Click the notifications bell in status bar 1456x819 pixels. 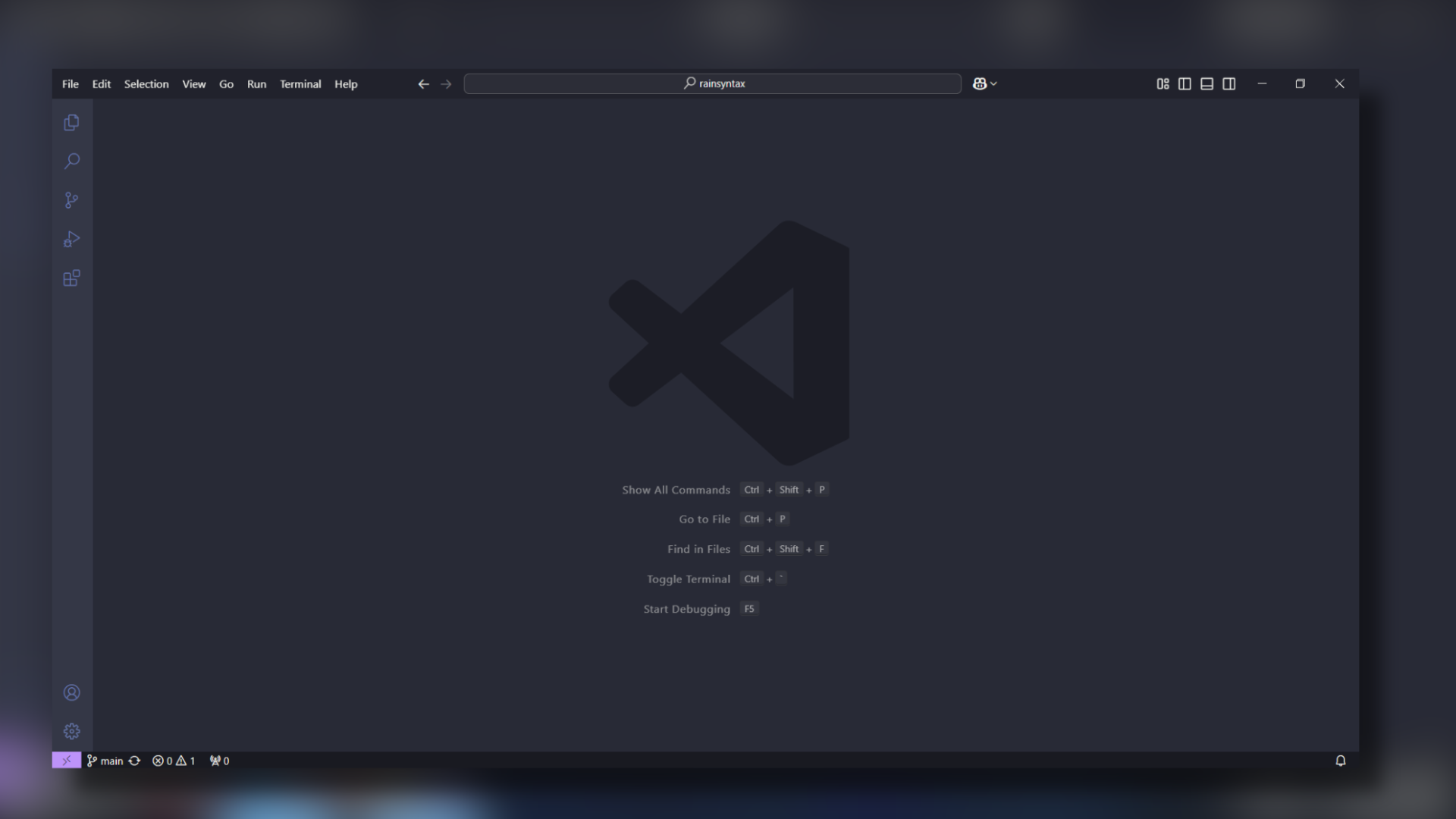coord(1340,761)
